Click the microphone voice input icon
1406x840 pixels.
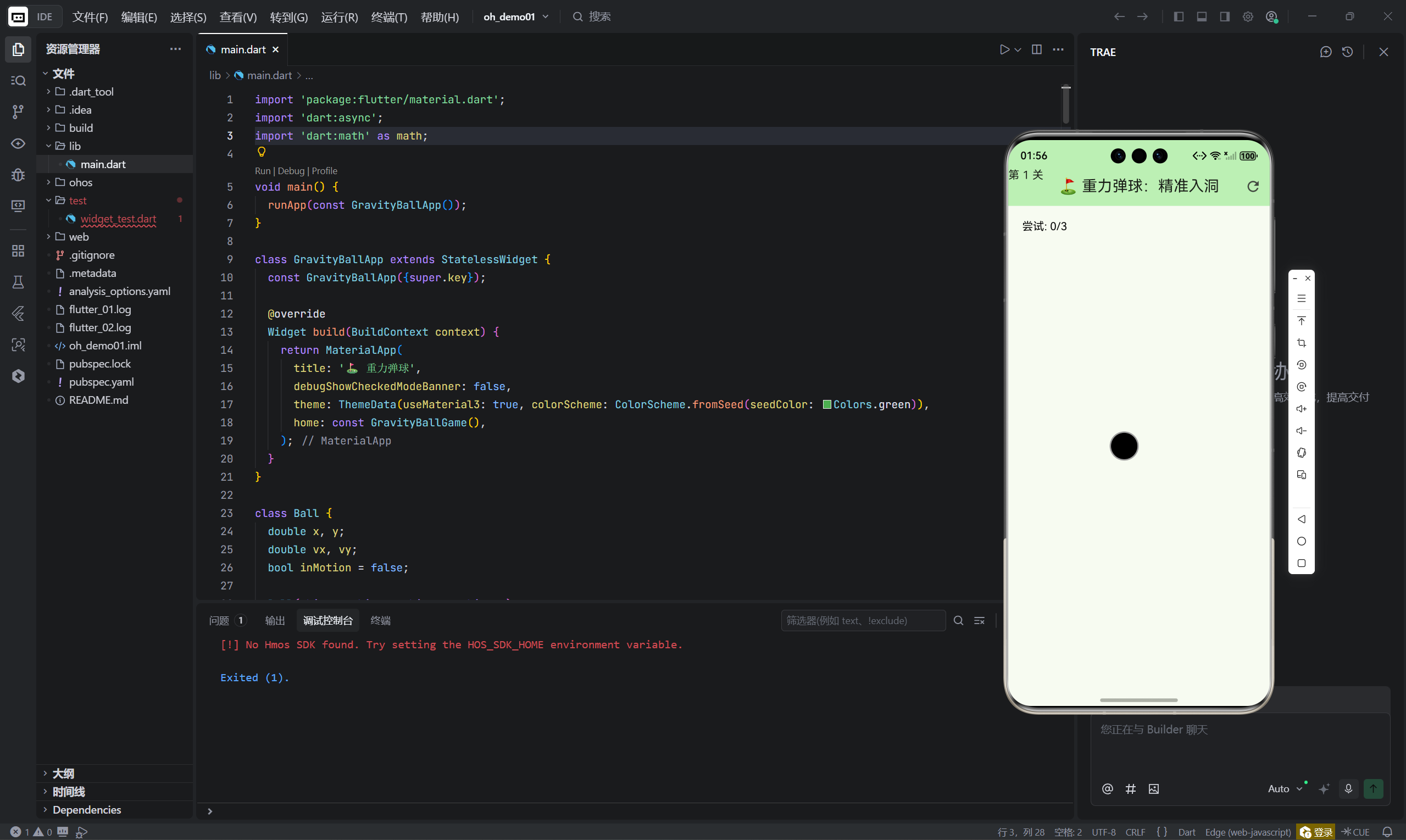pos(1348,788)
